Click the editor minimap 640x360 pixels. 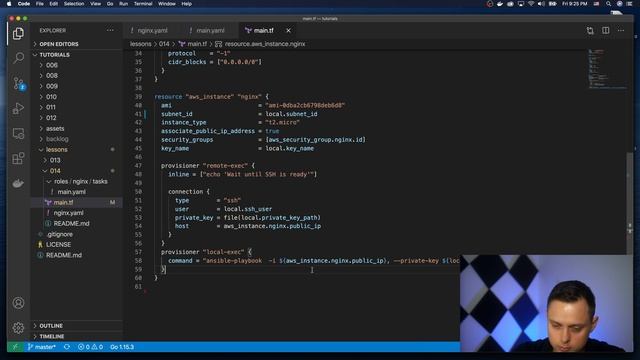tap(607, 69)
